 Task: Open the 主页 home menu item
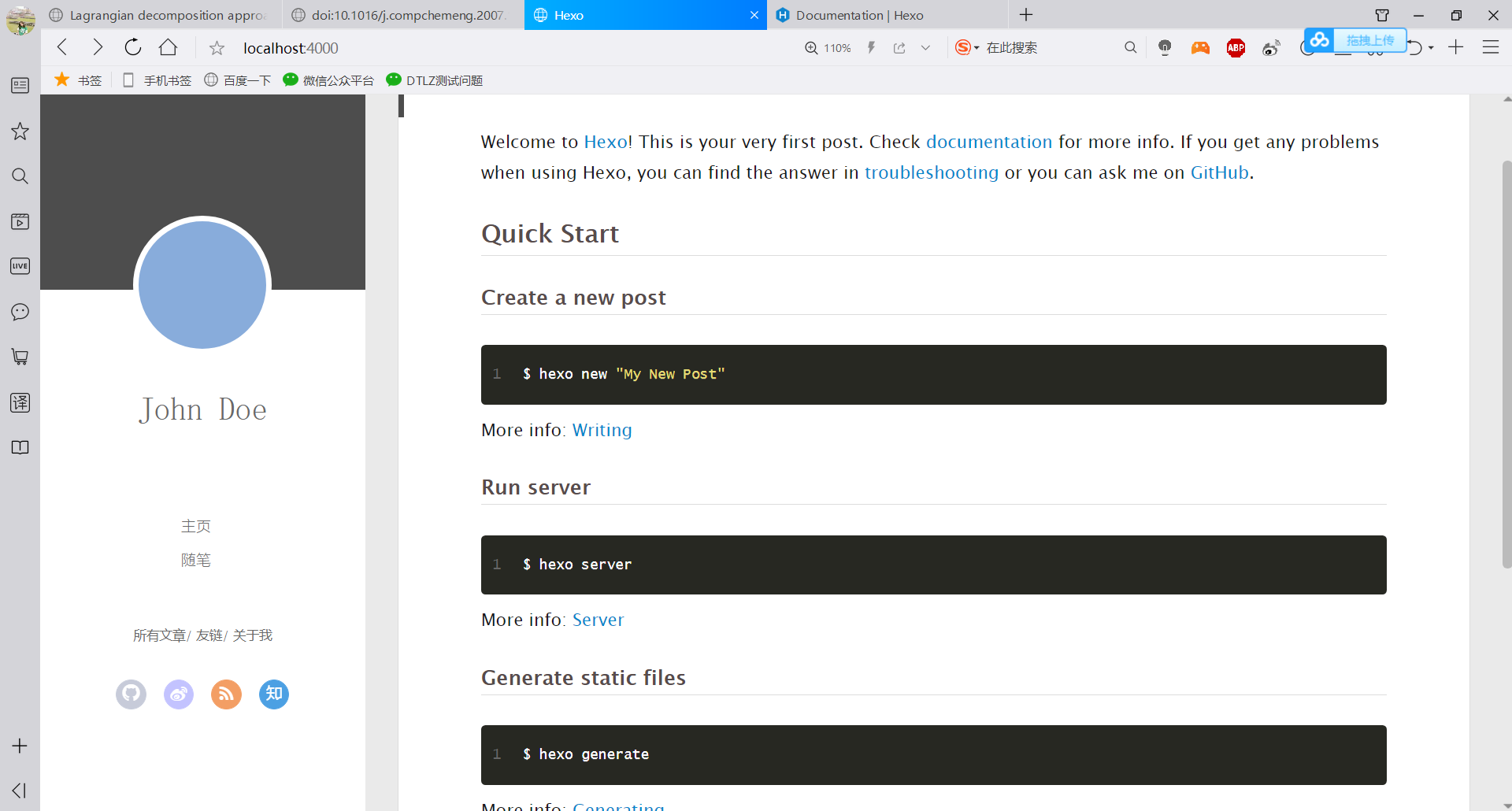[x=196, y=526]
